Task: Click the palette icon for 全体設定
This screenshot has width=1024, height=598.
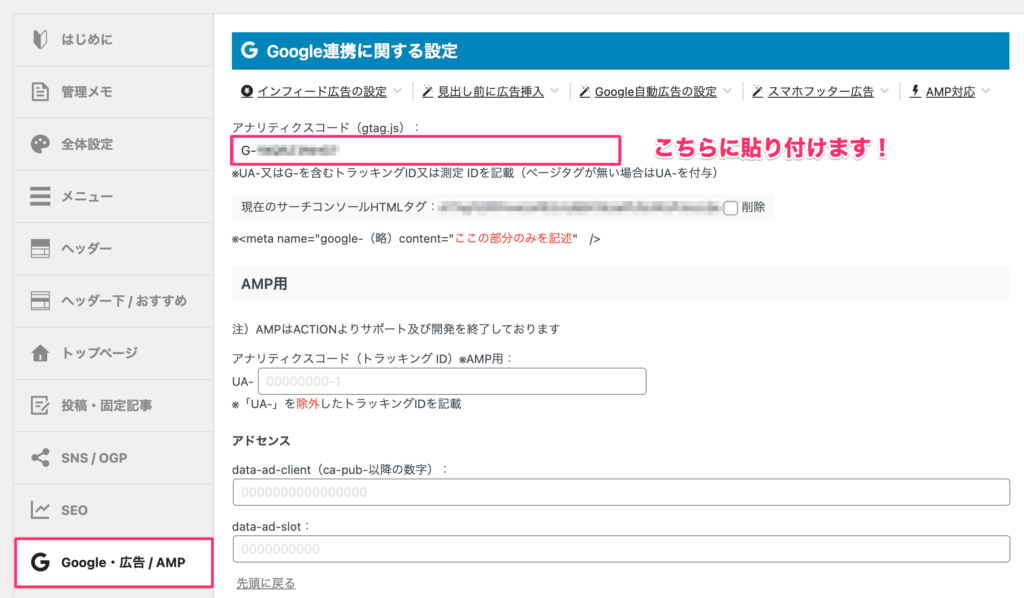Action: 40,144
